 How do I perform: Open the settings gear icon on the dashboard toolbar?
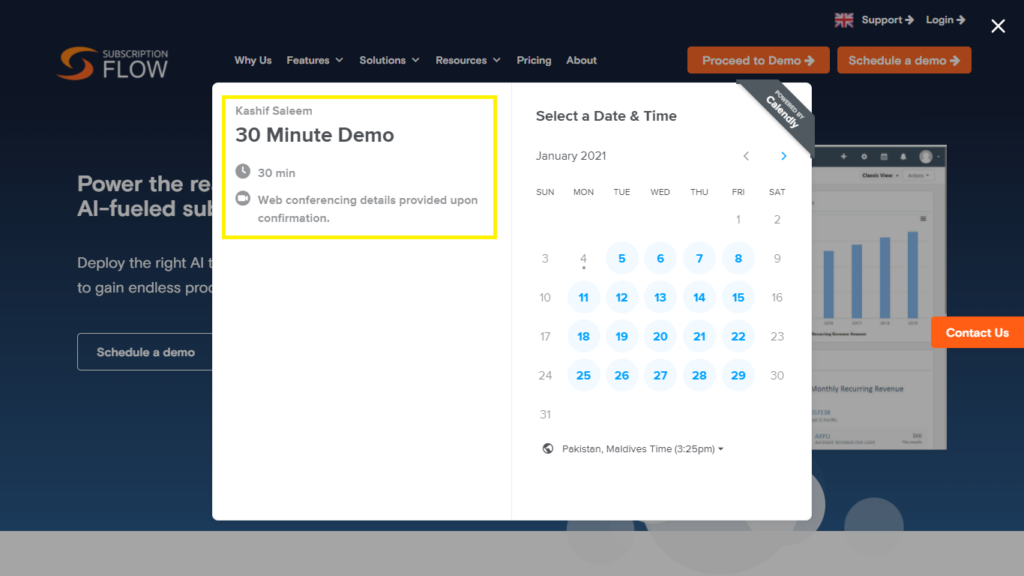pos(865,156)
